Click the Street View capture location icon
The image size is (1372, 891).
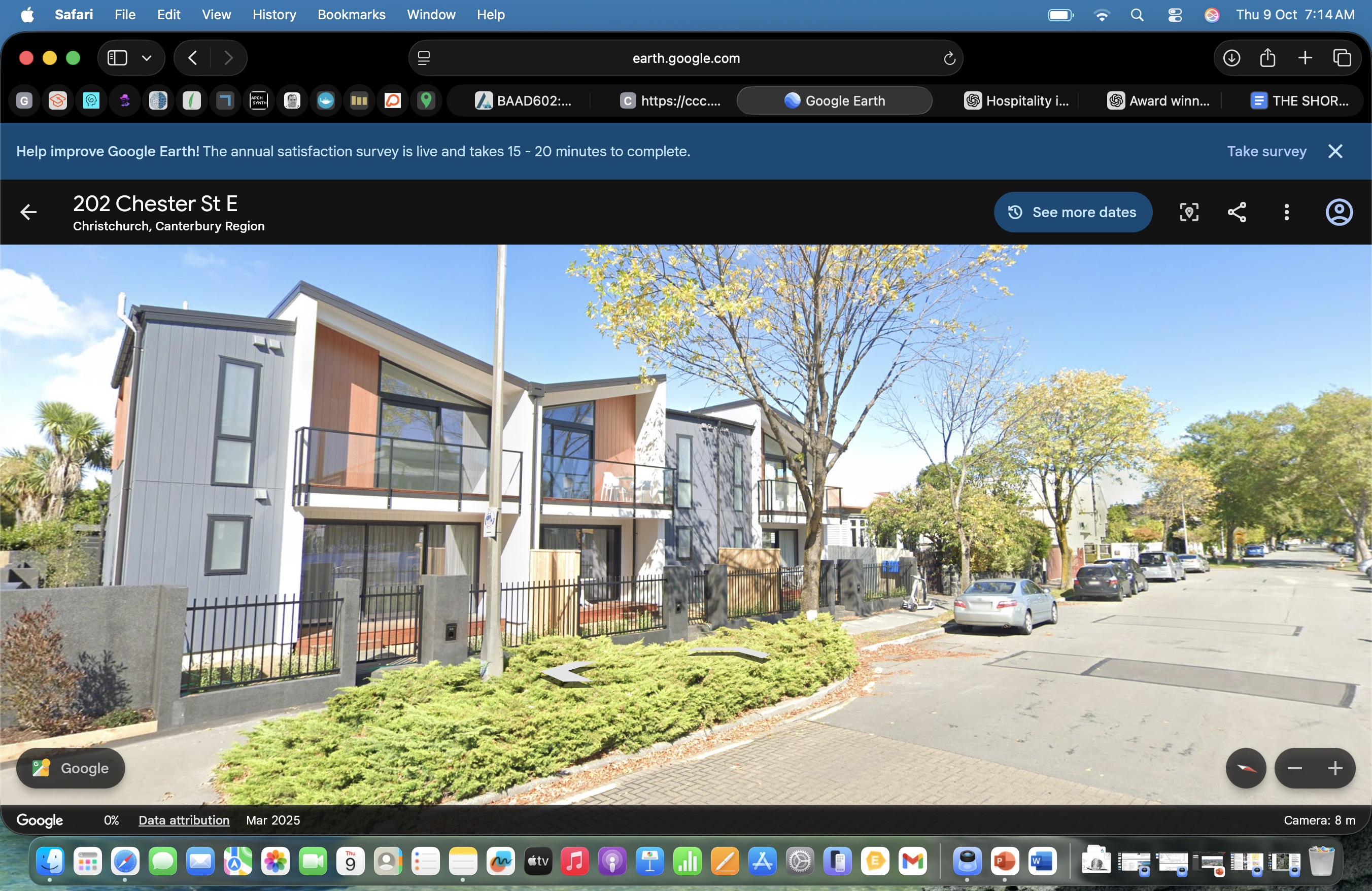coord(1189,212)
